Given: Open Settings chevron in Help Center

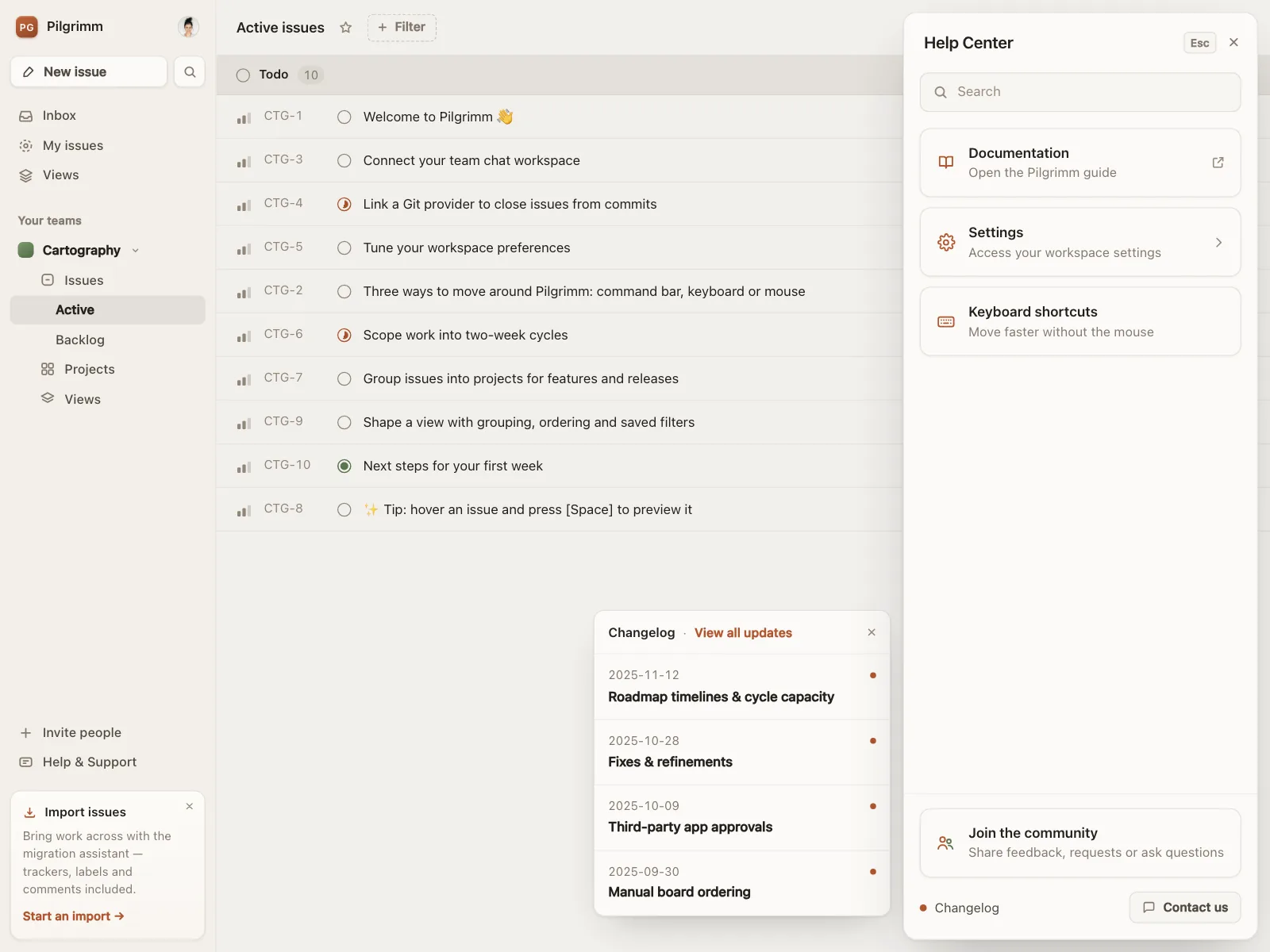Looking at the screenshot, I should (1218, 242).
